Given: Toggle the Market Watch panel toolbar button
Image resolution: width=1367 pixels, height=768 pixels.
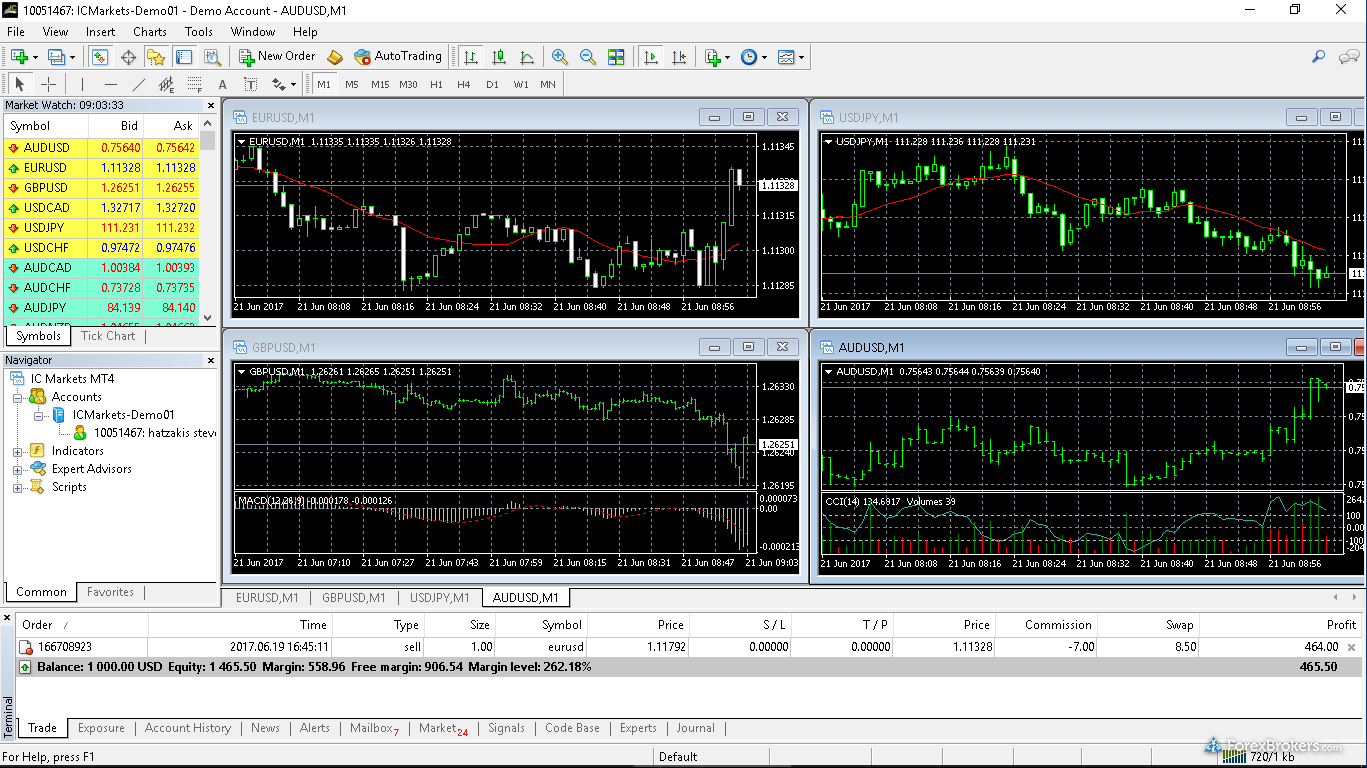Looking at the screenshot, I should (x=101, y=57).
